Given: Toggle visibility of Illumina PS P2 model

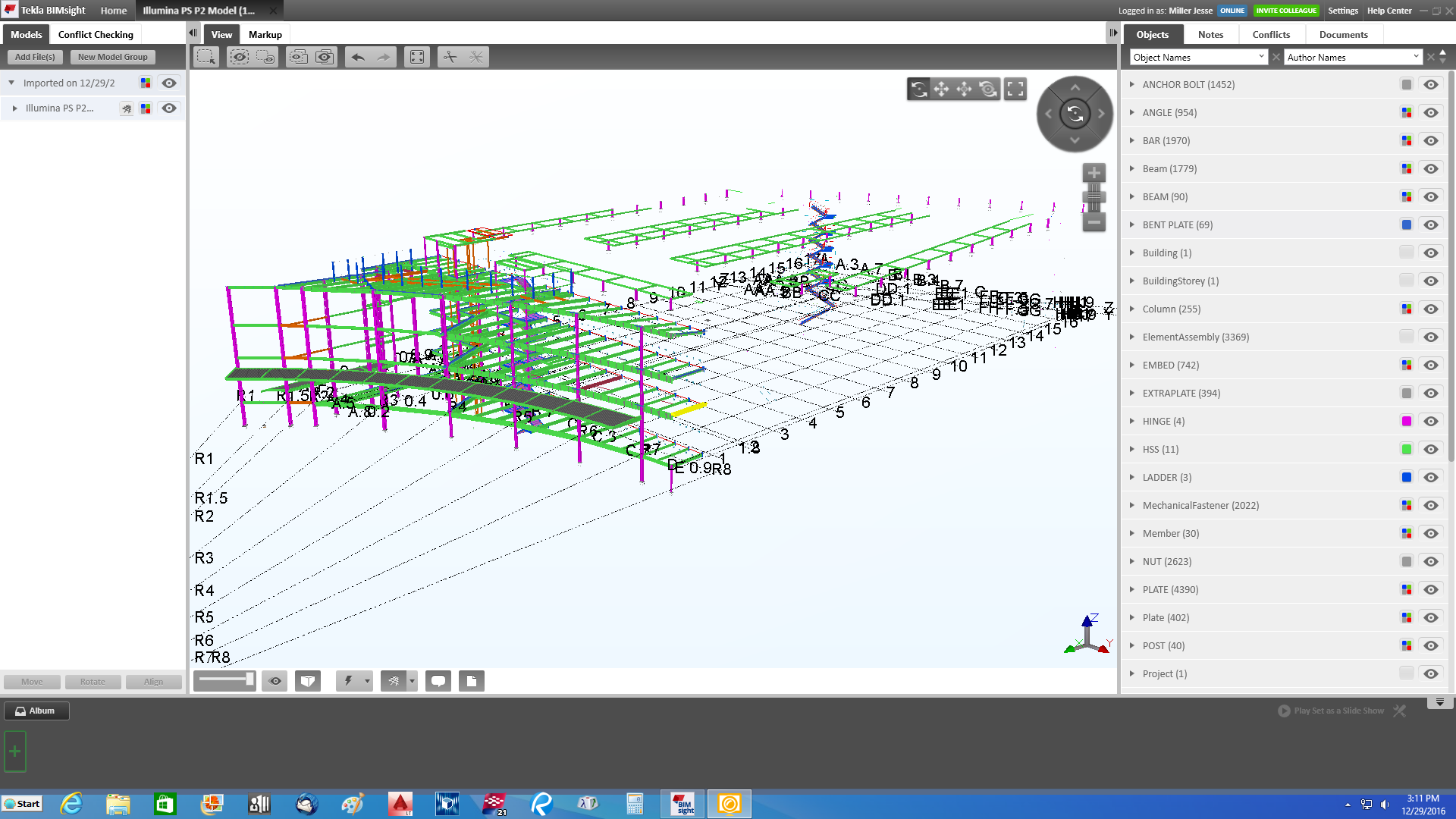Looking at the screenshot, I should (x=169, y=108).
